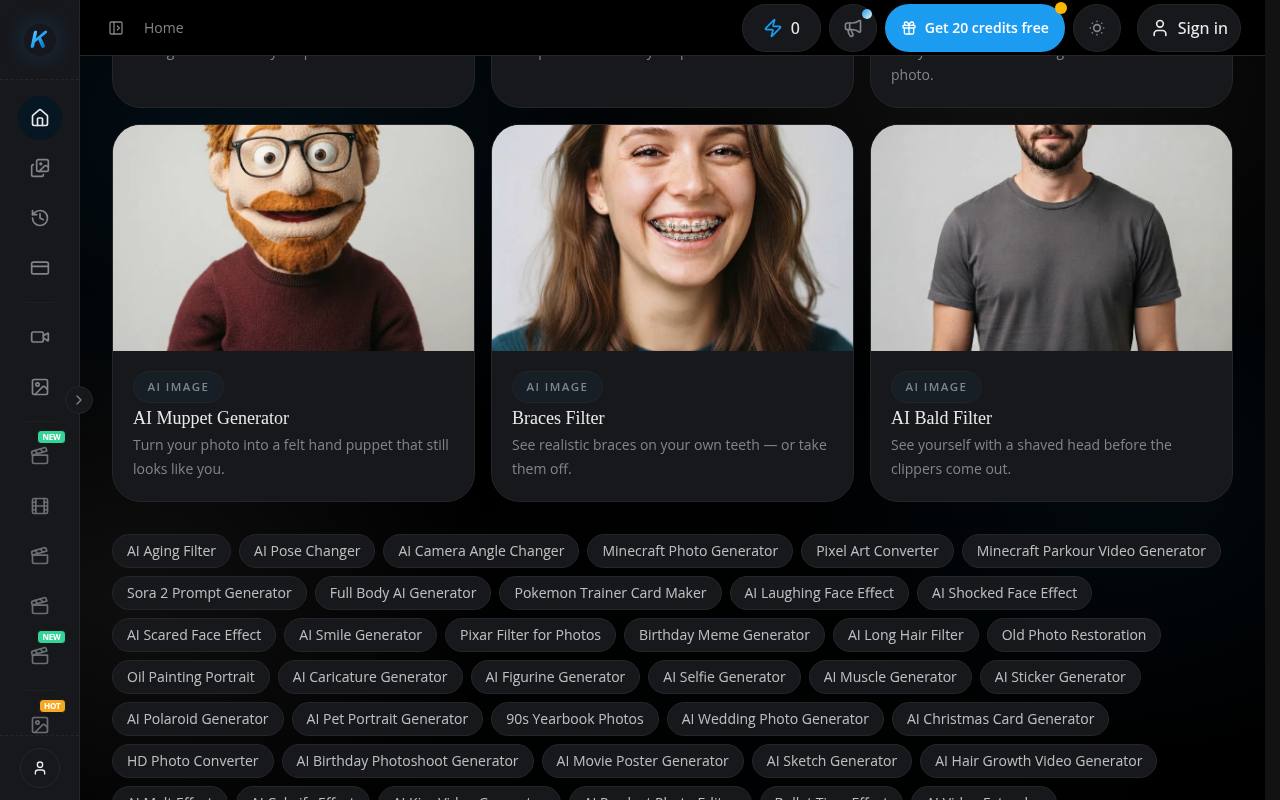Open the HOT badged image tool icon
The height and width of the screenshot is (800, 1280).
[x=40, y=724]
